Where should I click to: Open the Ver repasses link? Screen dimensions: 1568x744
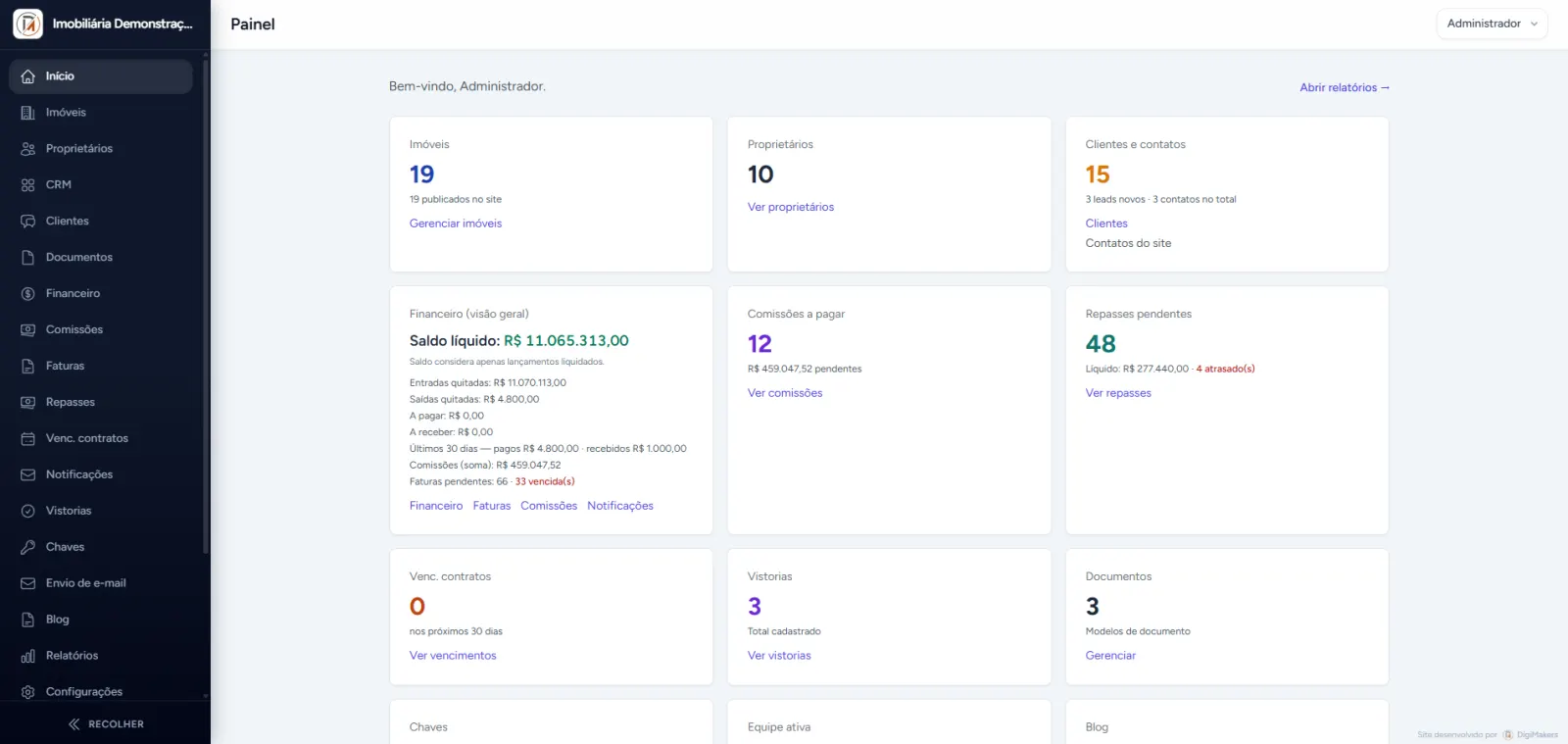(x=1118, y=393)
